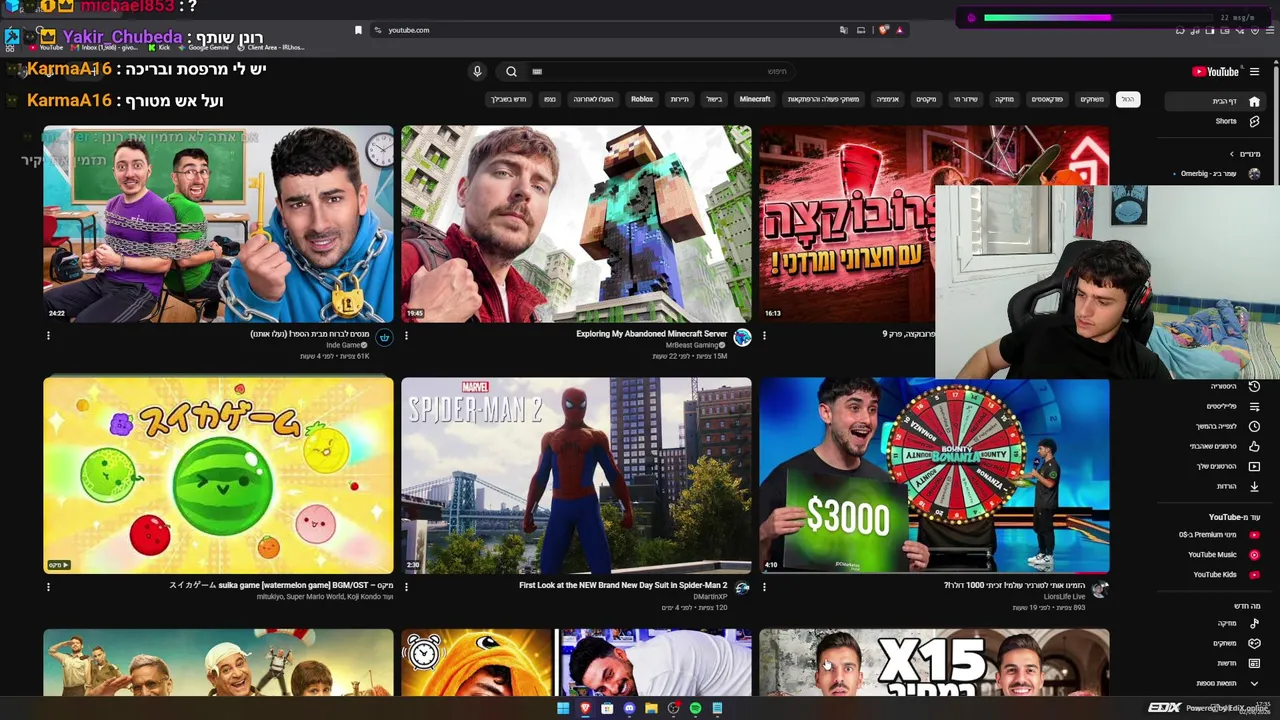The width and height of the screenshot is (1280, 720).
Task: Open the YouTube hamburger menu
Action: click(1254, 72)
